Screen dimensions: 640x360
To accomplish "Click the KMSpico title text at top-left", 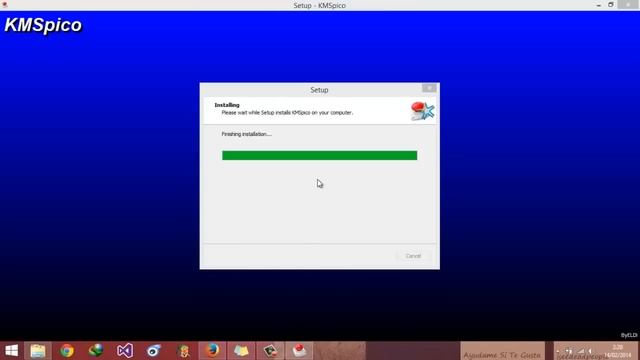I will point(43,25).
